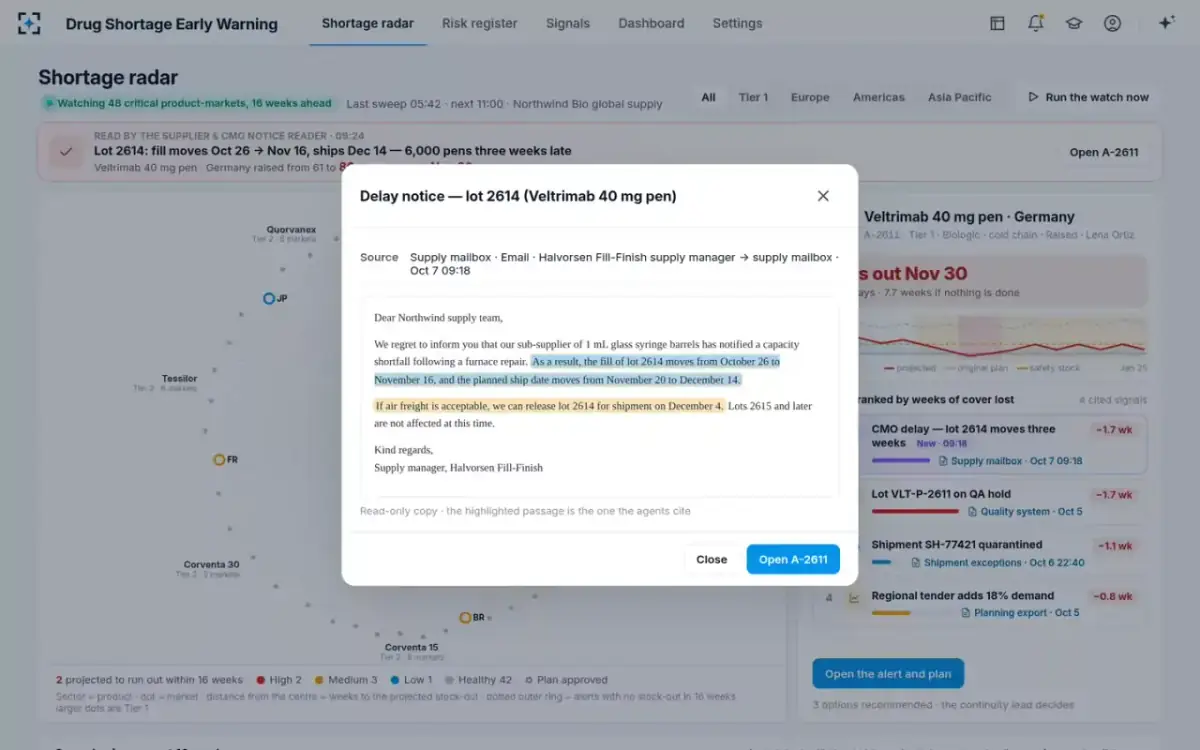Open the user profile icon
Image resolution: width=1200 pixels, height=750 pixels.
click(x=1112, y=23)
